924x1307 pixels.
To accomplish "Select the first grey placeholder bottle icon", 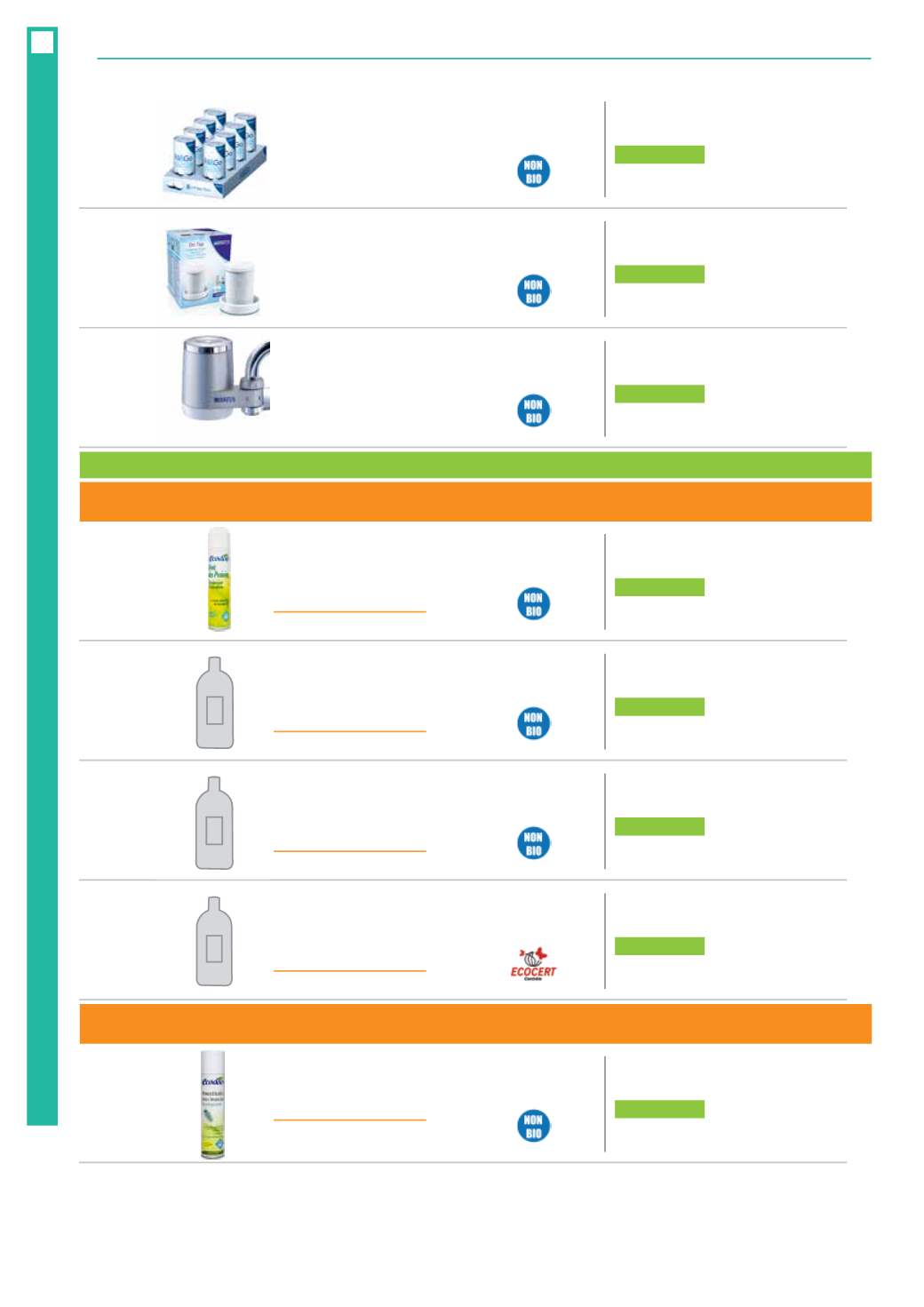I will pyautogui.click(x=215, y=703).
